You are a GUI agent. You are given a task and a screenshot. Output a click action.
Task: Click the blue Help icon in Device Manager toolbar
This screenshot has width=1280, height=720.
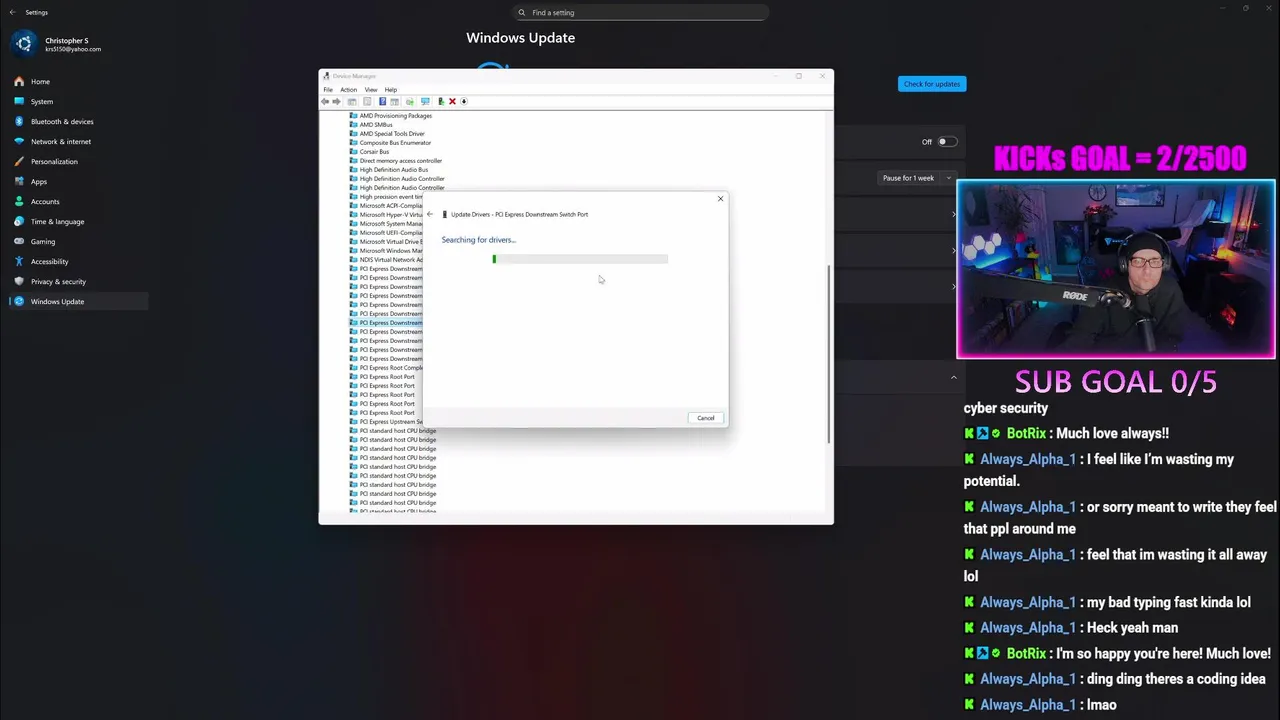[382, 101]
